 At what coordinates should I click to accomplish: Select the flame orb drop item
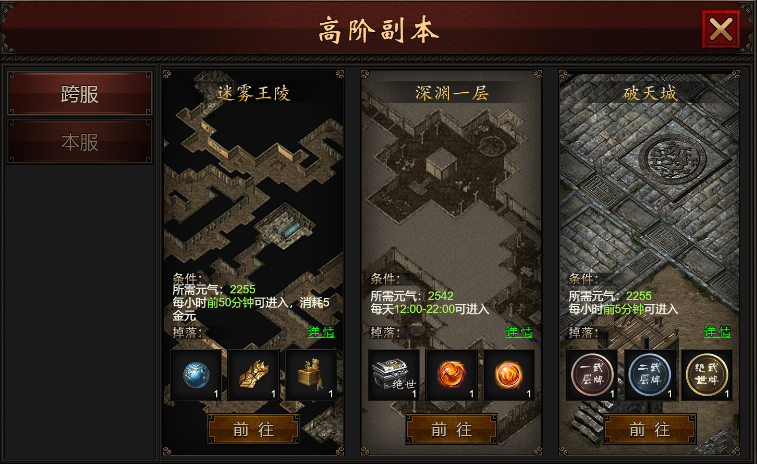click(509, 375)
